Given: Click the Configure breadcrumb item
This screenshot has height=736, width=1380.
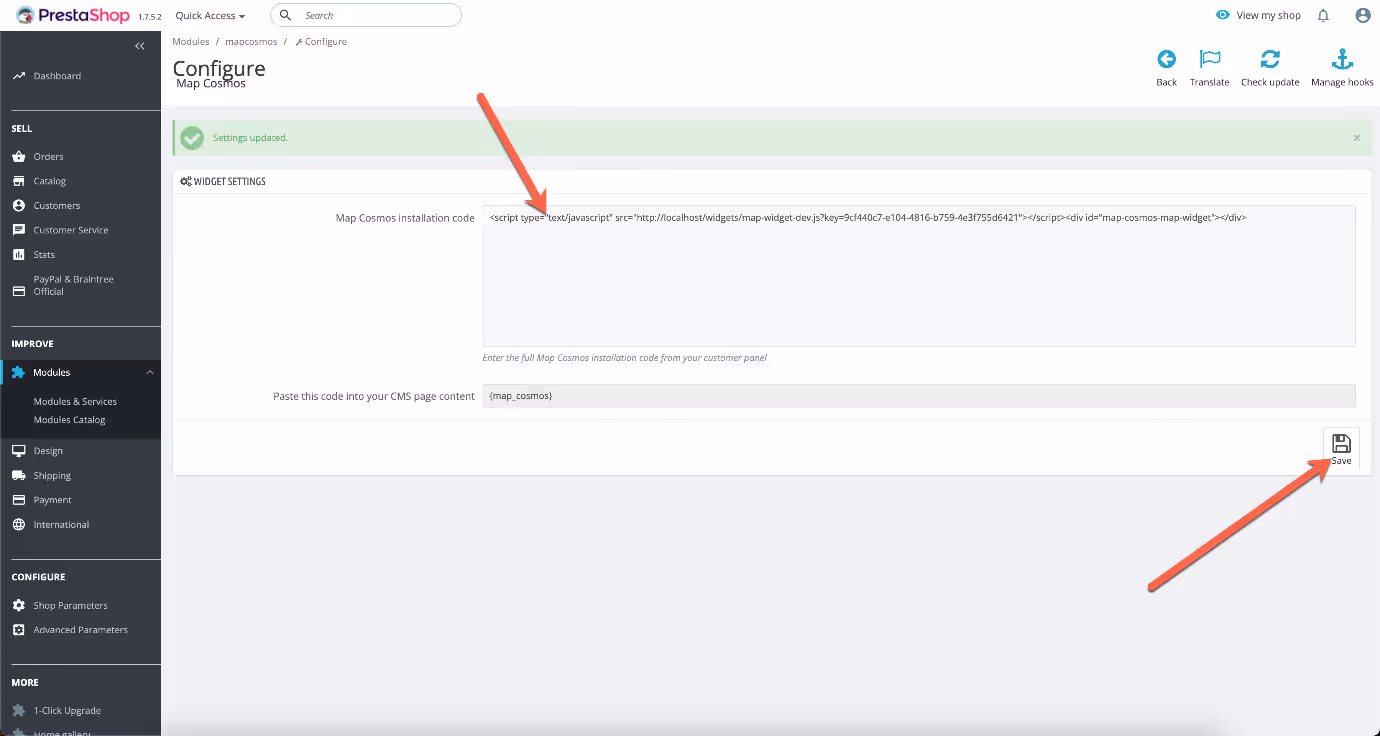Looking at the screenshot, I should (321, 42).
